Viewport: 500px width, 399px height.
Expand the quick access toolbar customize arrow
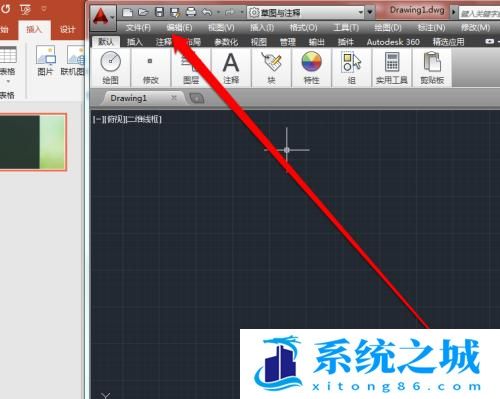[370, 13]
